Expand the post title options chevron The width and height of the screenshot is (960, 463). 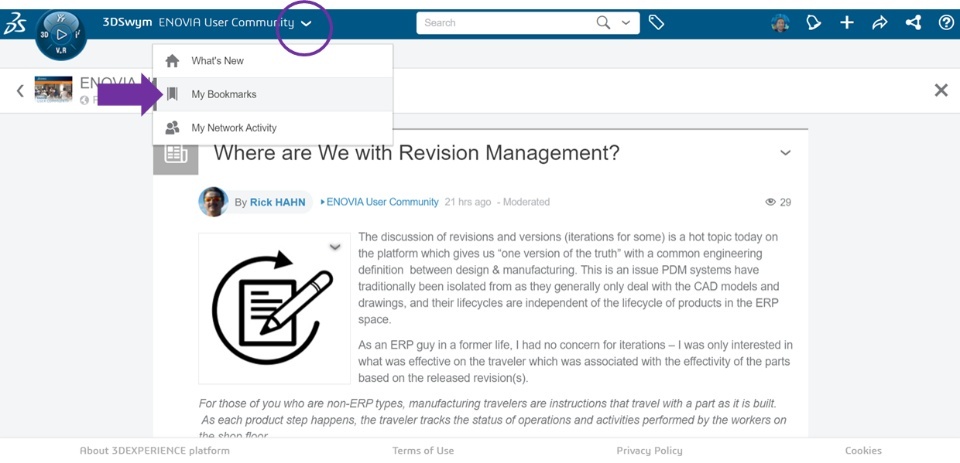pos(786,153)
